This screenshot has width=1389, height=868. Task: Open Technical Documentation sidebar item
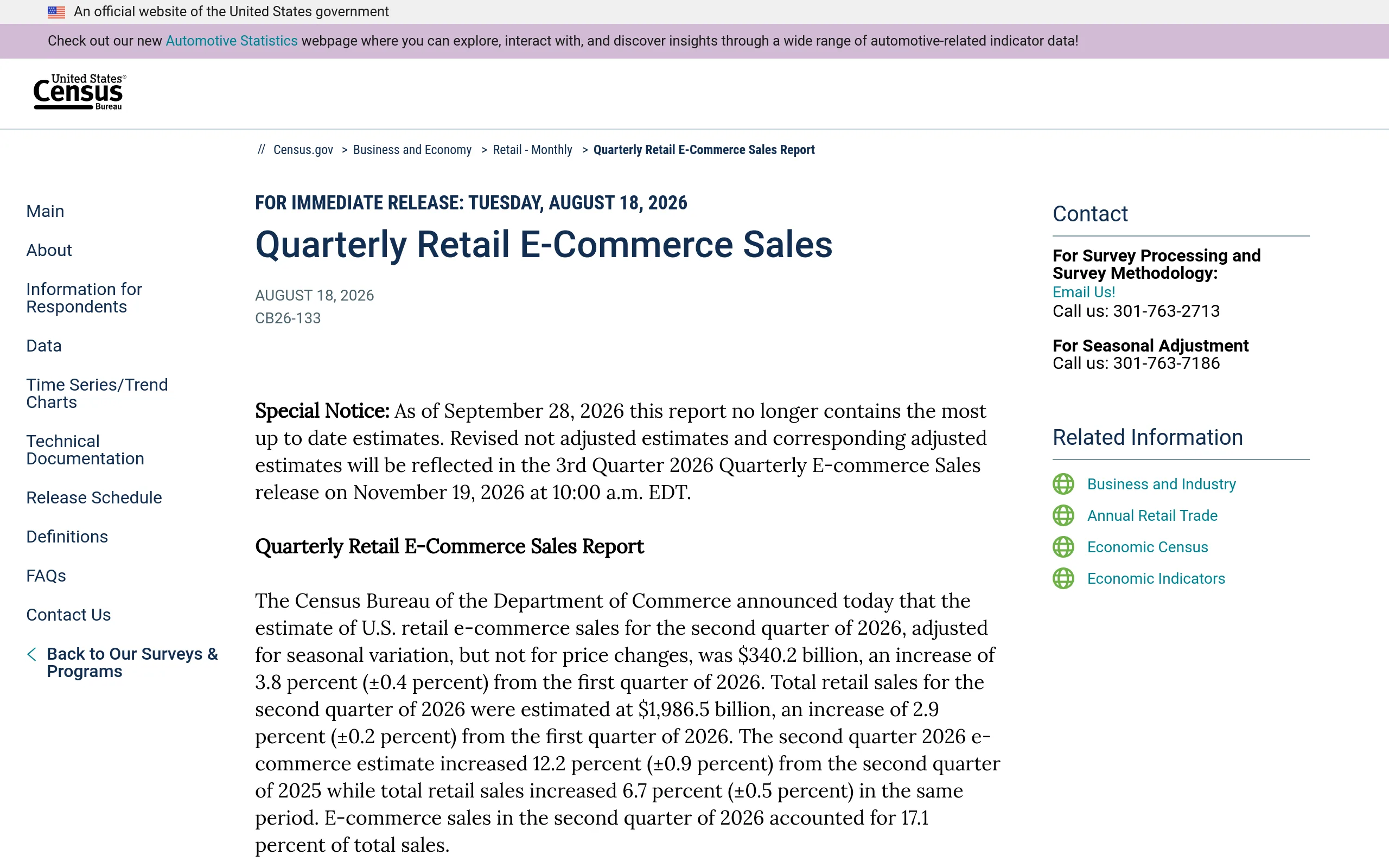(85, 450)
